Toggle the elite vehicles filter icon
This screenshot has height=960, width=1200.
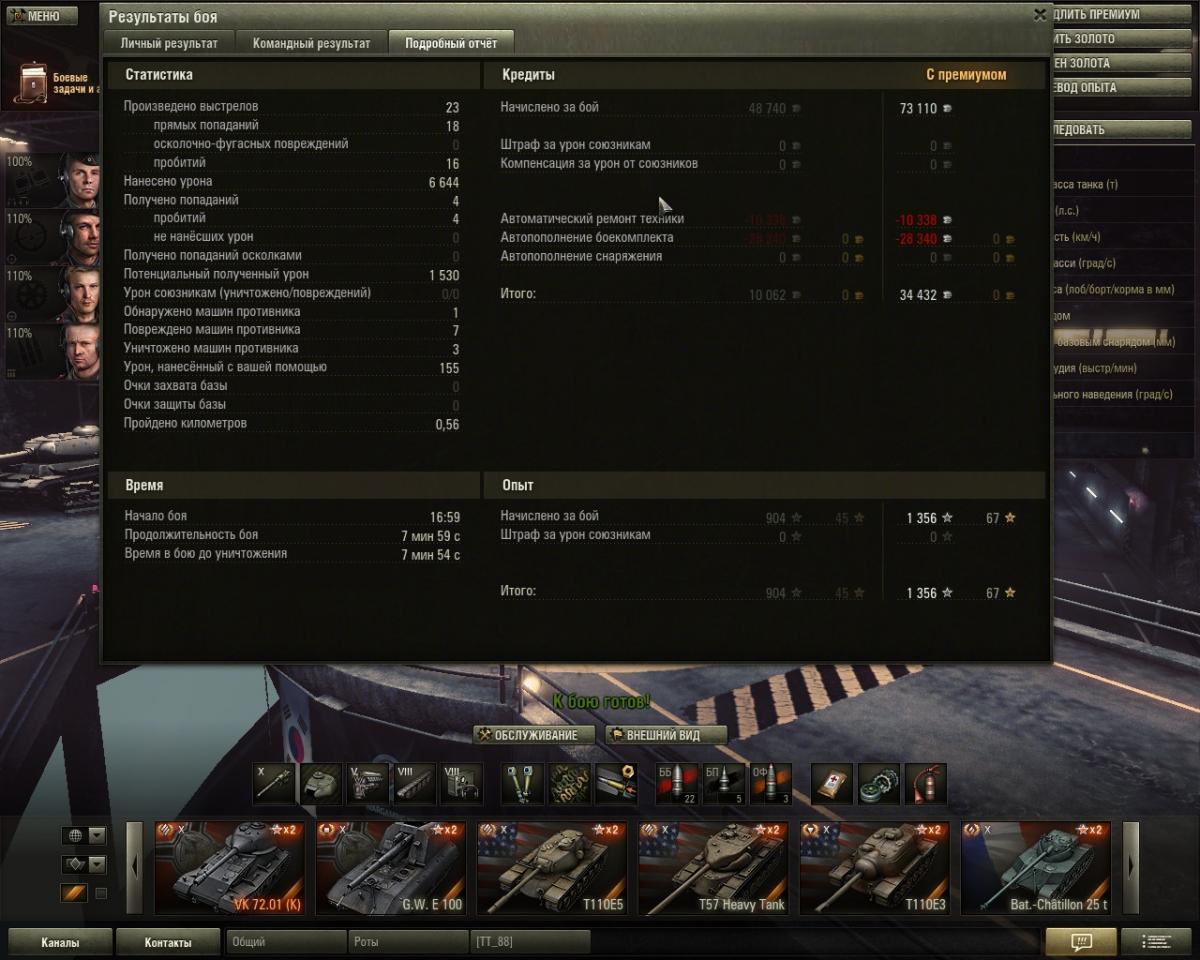[75, 893]
